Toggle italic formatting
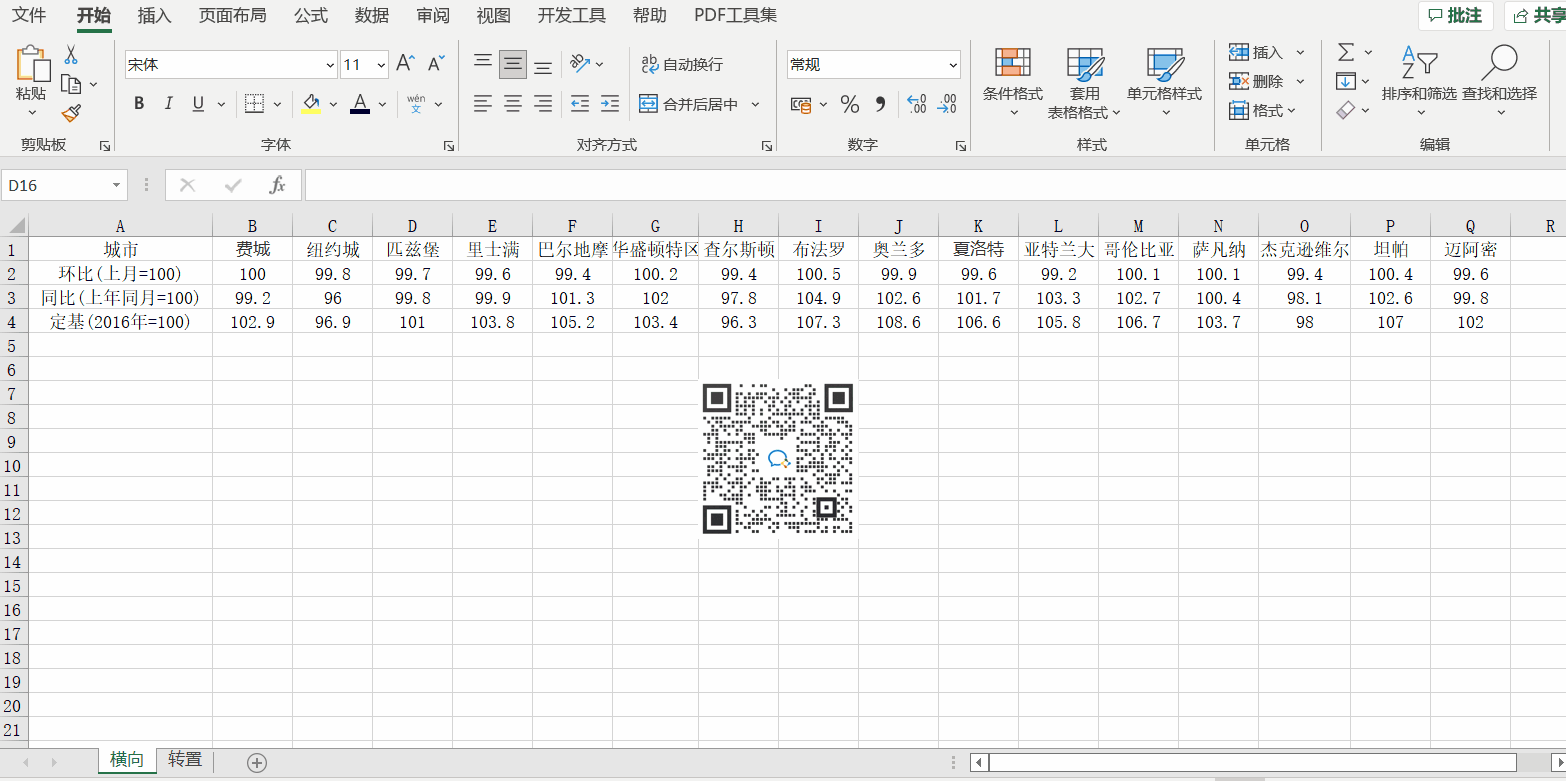This screenshot has height=781, width=1566. [168, 104]
